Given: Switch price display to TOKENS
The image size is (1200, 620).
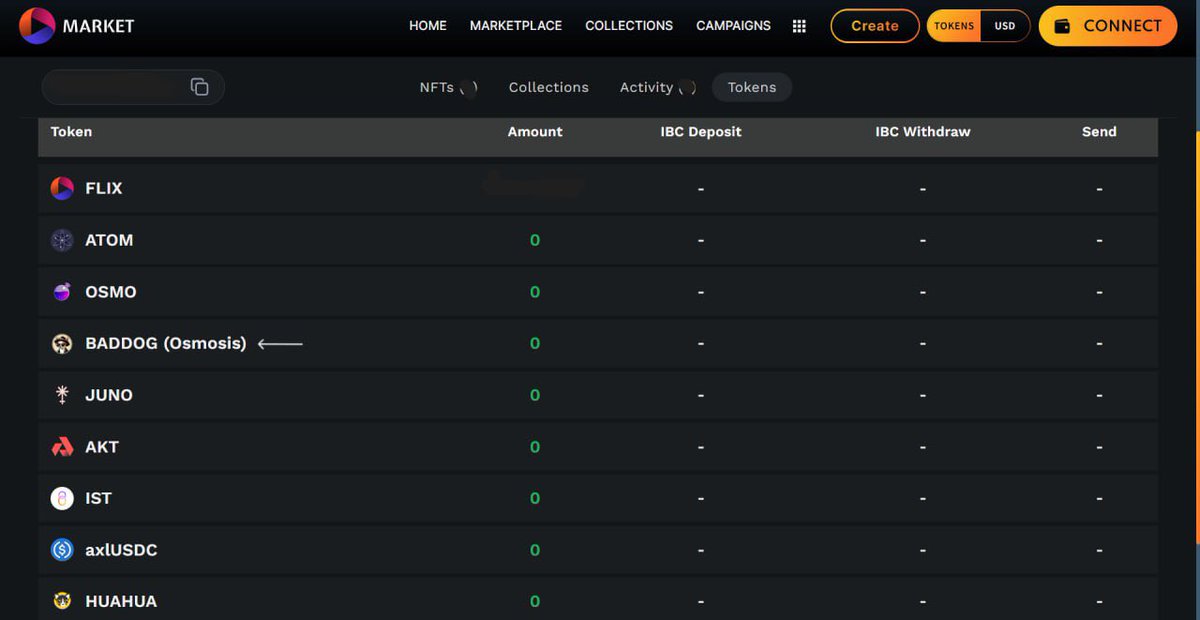Looking at the screenshot, I should click(954, 26).
